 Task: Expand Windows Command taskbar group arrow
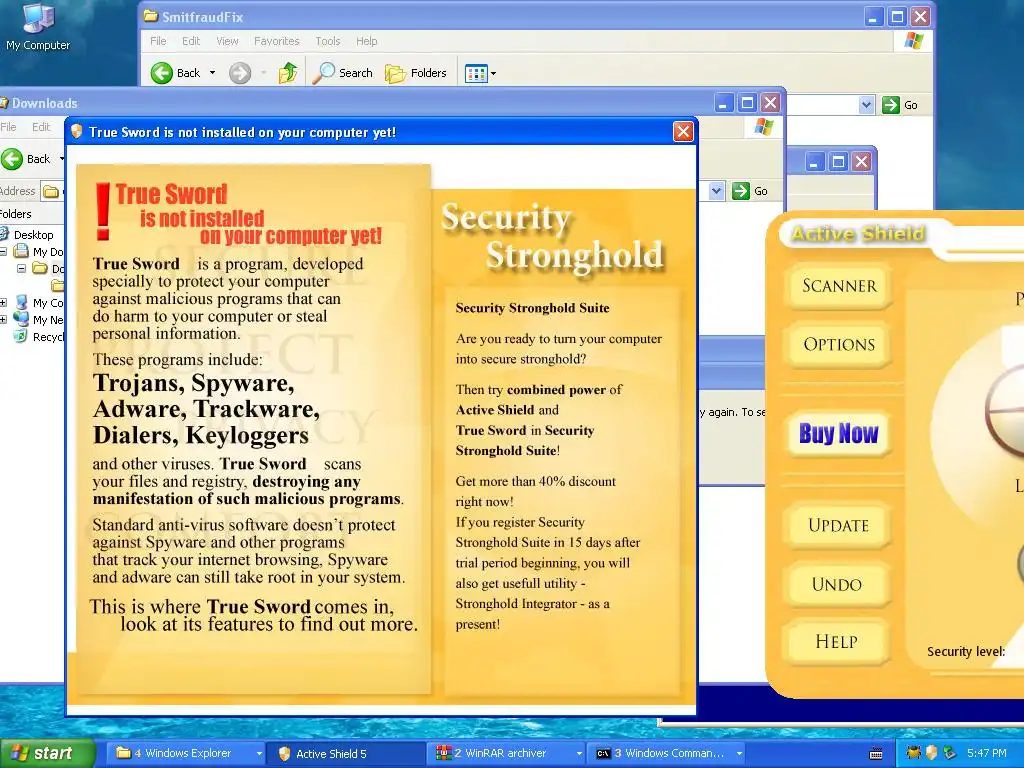point(739,753)
